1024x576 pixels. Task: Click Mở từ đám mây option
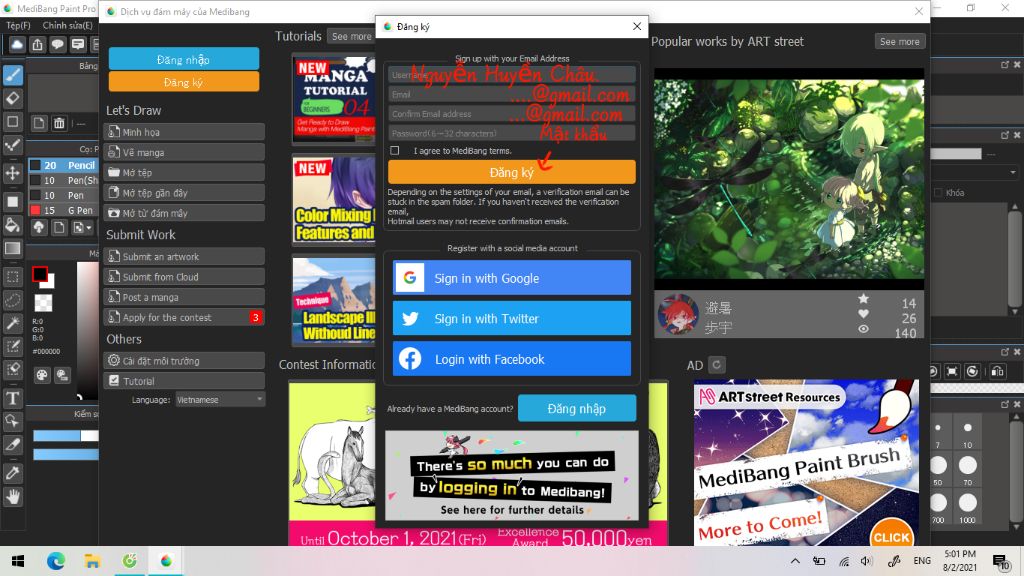[x=185, y=213]
